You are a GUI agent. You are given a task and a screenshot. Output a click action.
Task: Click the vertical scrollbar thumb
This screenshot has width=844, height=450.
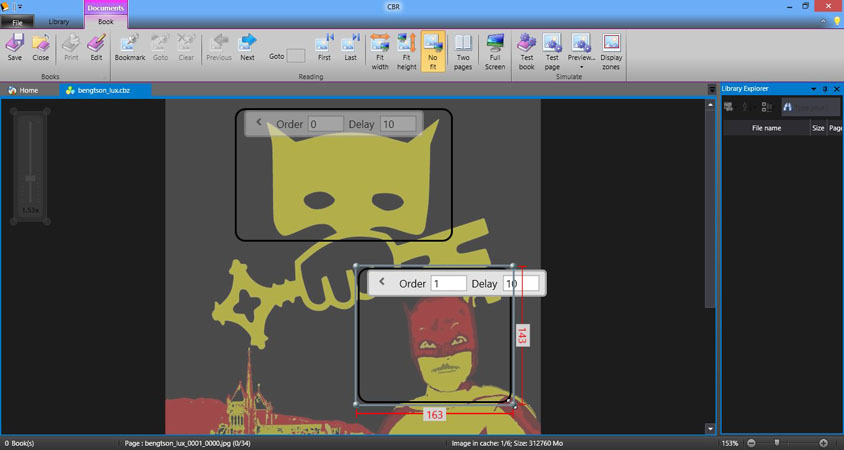pyautogui.click(x=710, y=209)
